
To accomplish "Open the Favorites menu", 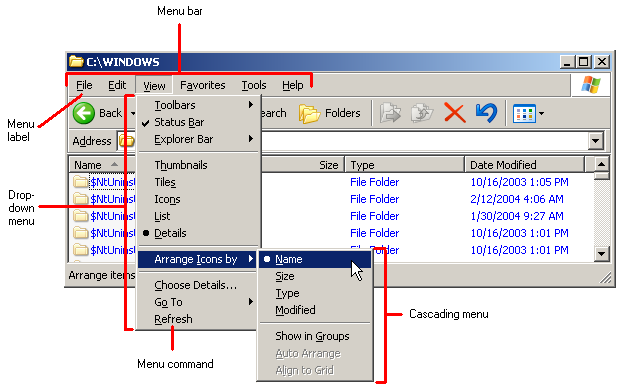I will click(x=203, y=85).
